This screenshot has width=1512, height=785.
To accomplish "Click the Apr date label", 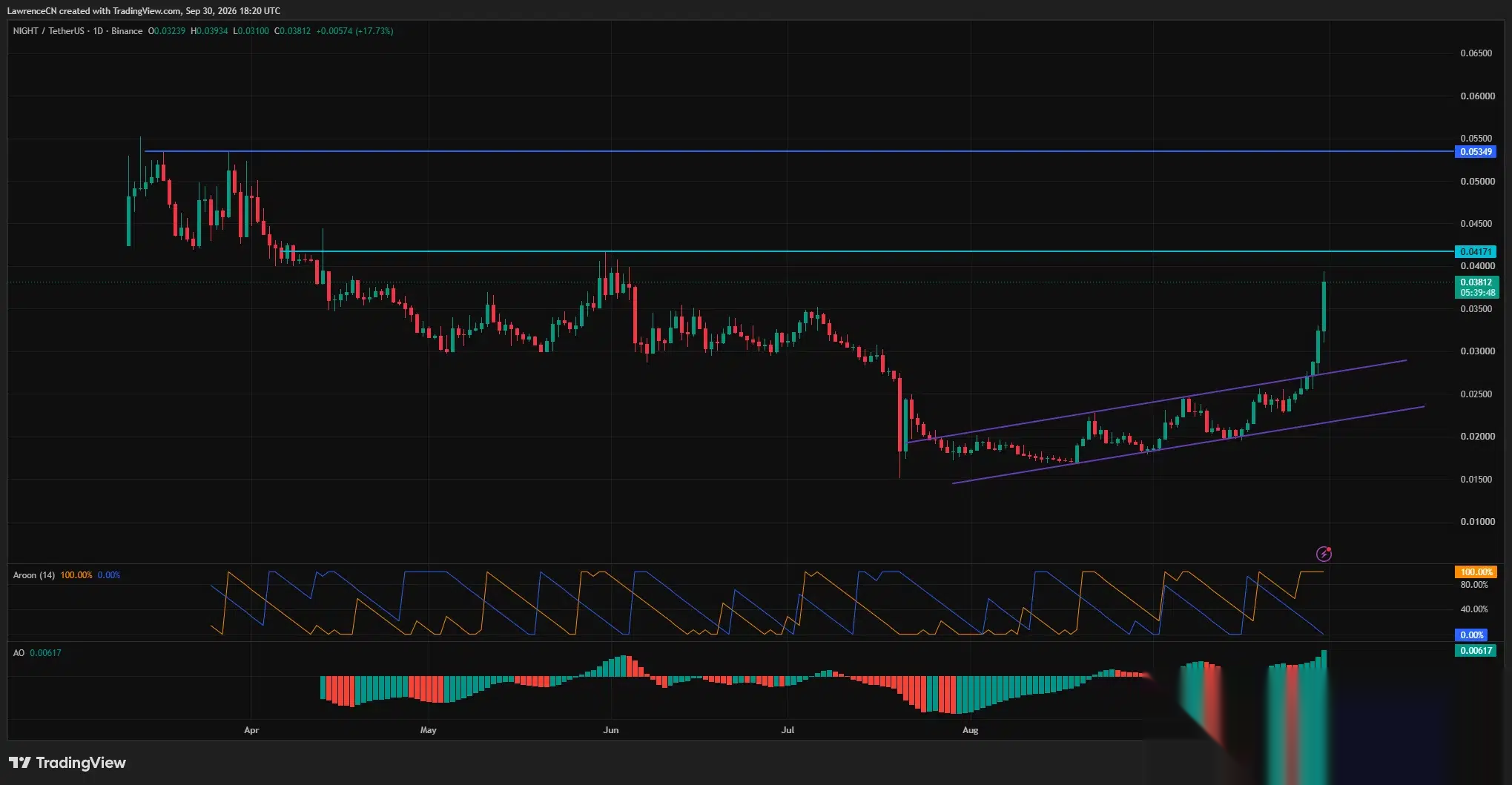I will pos(251,730).
